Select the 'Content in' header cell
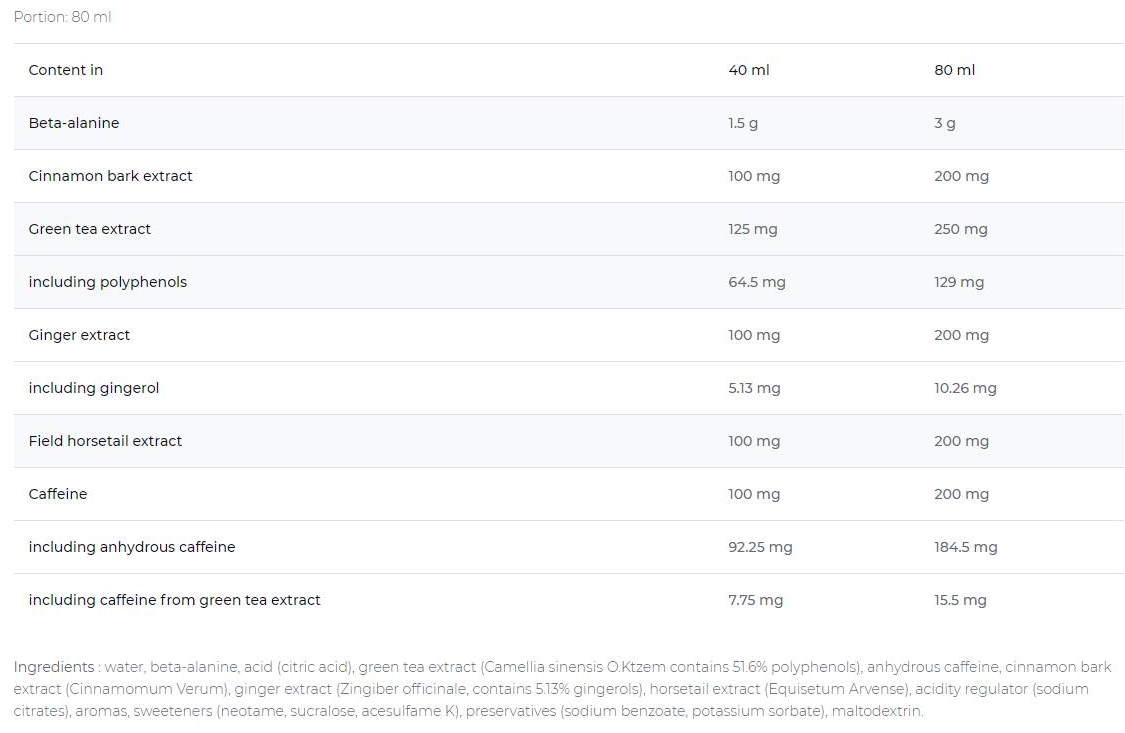Image resolution: width=1125 pixels, height=733 pixels. click(x=66, y=70)
